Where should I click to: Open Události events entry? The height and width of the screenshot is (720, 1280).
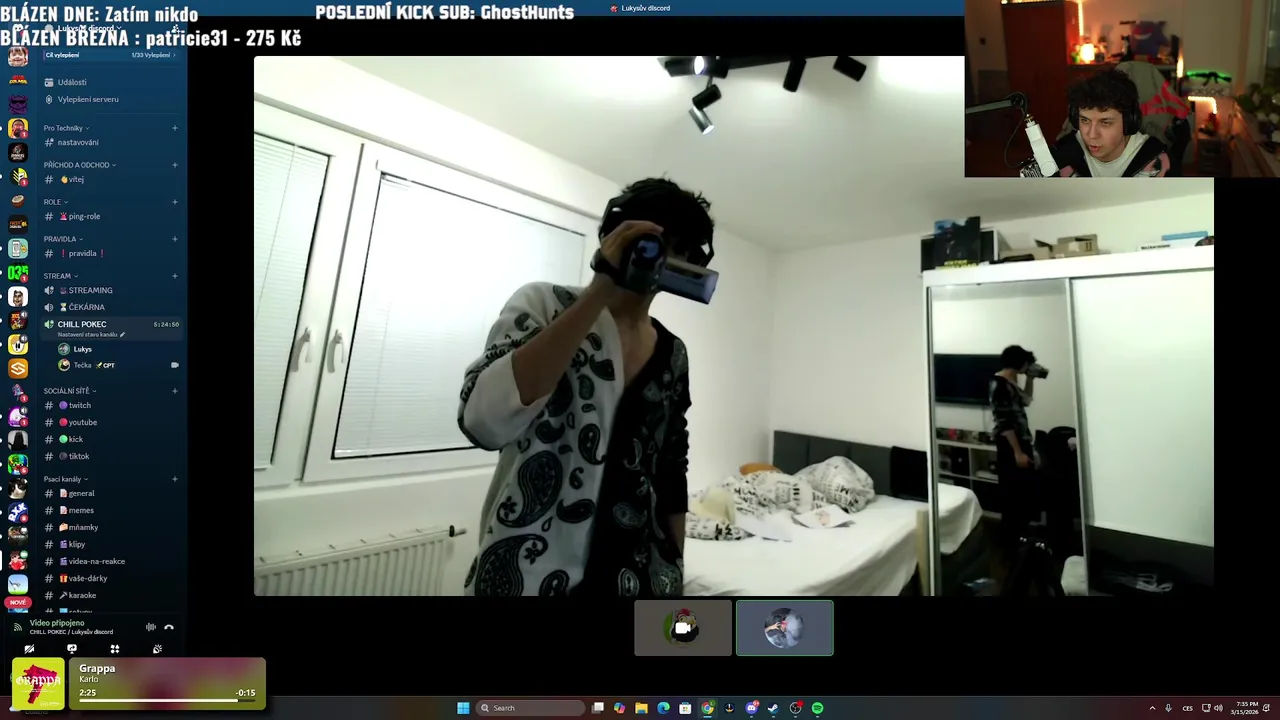[111, 82]
